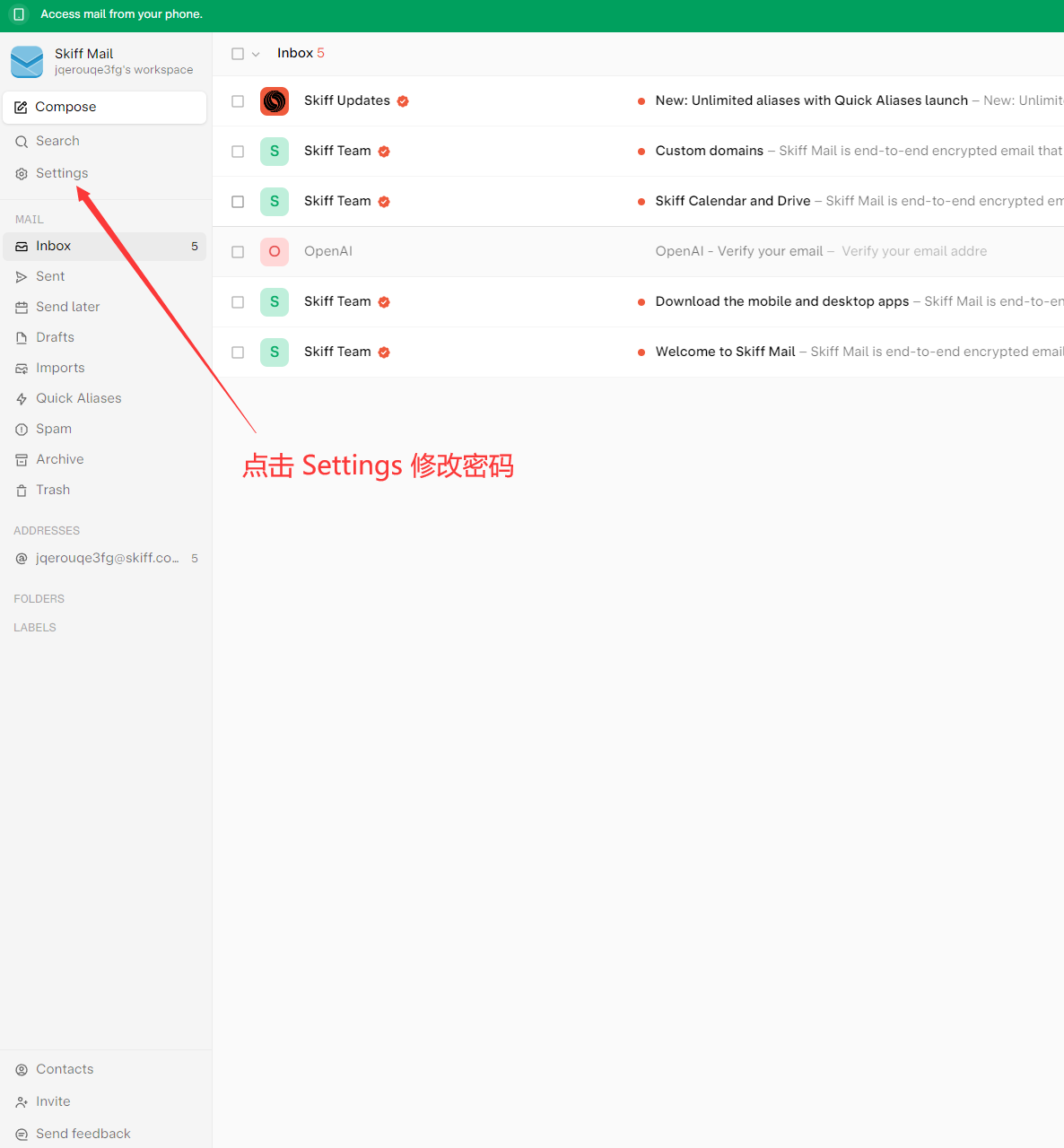Open the Send later folder

(105, 308)
